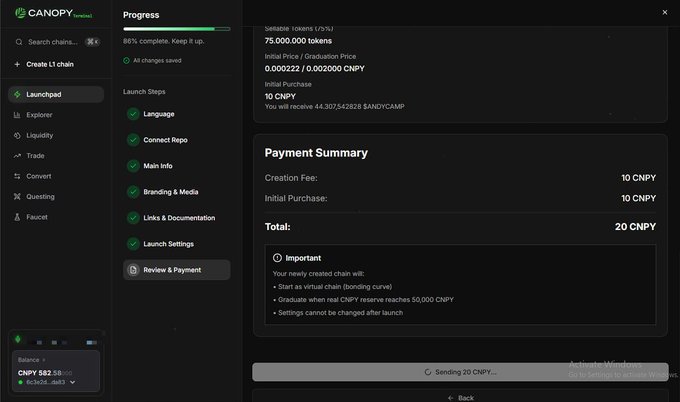Viewport: 680px width, 402px height.
Task: Click the 0.000222 / 0.002000 CNPY price
Action: (314, 69)
